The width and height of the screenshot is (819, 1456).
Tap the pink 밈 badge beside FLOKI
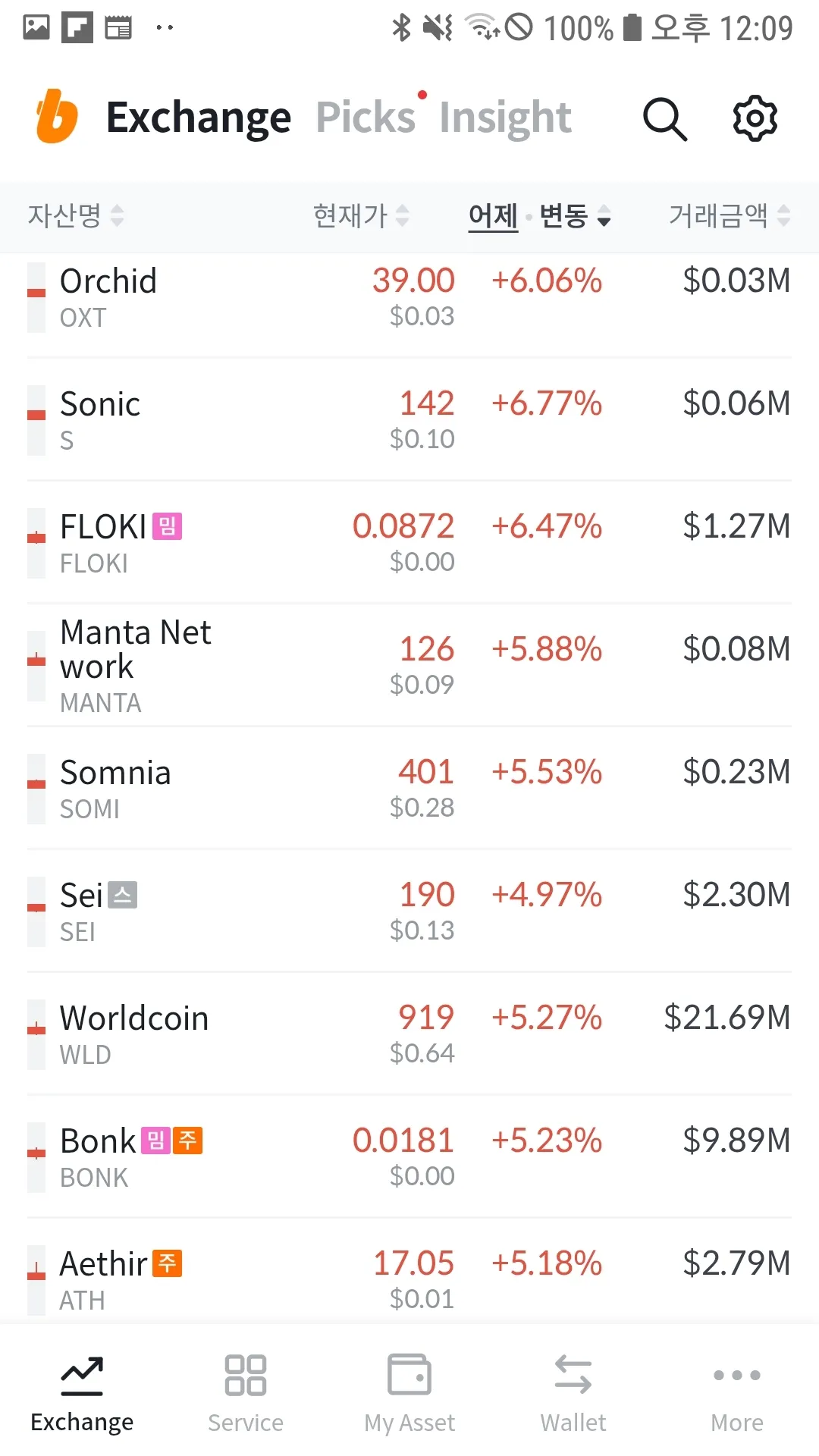point(167,526)
